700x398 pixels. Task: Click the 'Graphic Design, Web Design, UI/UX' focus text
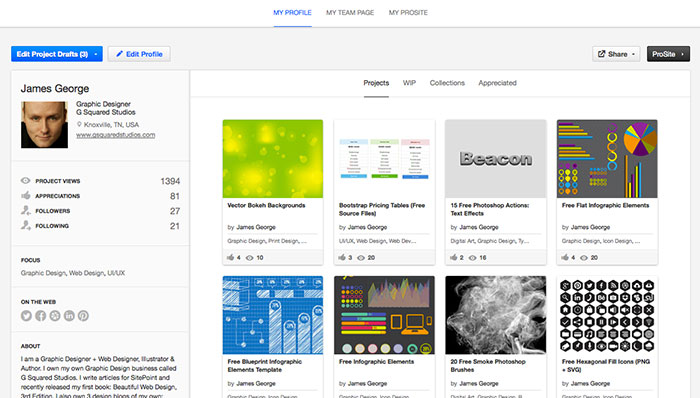73,273
